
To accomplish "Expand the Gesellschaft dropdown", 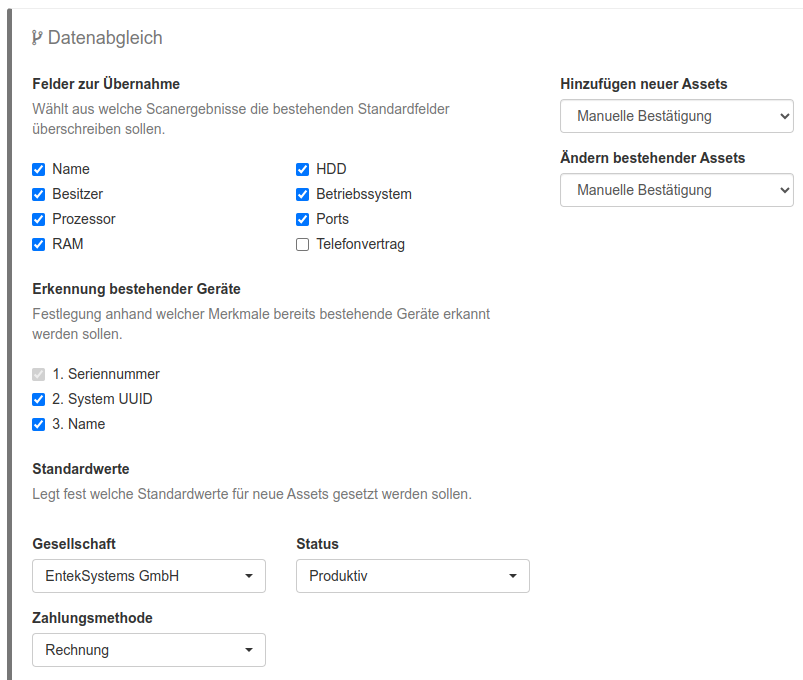I will point(149,576).
